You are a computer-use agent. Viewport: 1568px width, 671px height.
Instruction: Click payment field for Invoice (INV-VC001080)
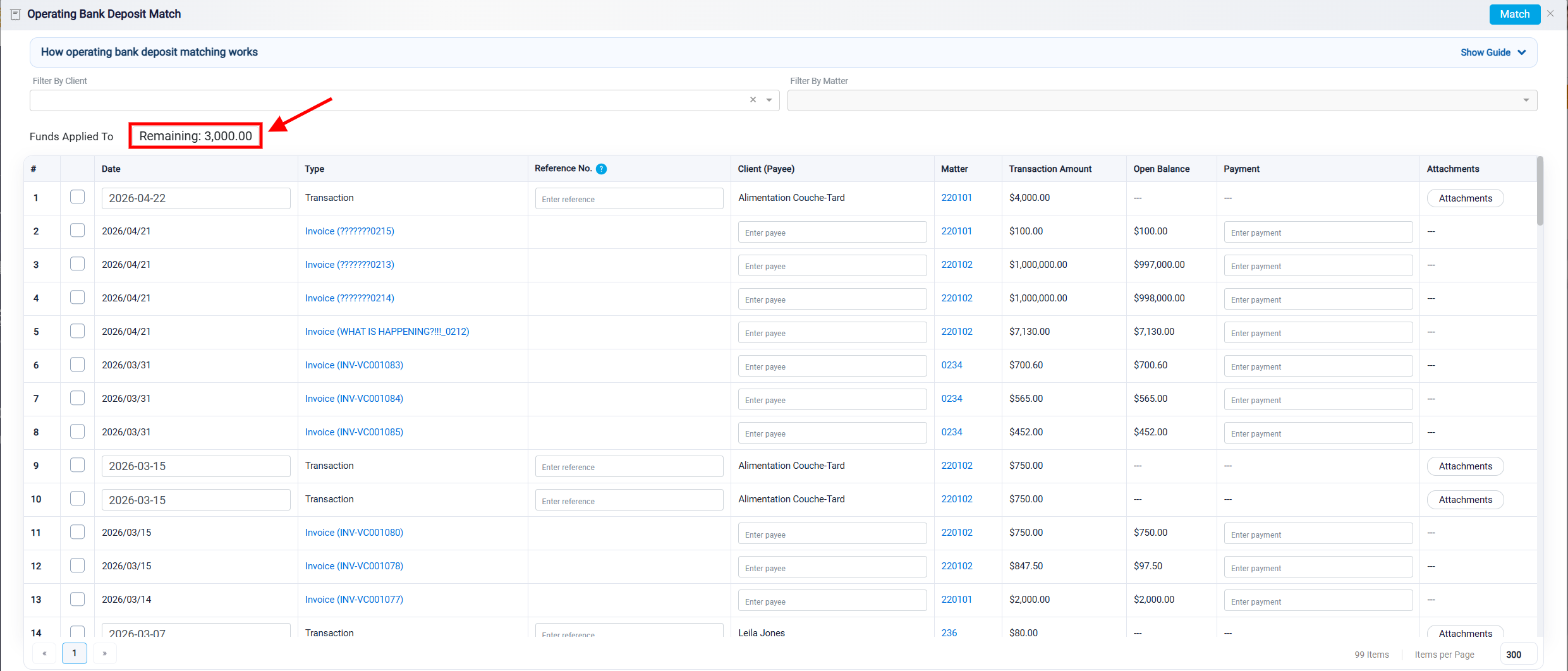tap(1318, 533)
